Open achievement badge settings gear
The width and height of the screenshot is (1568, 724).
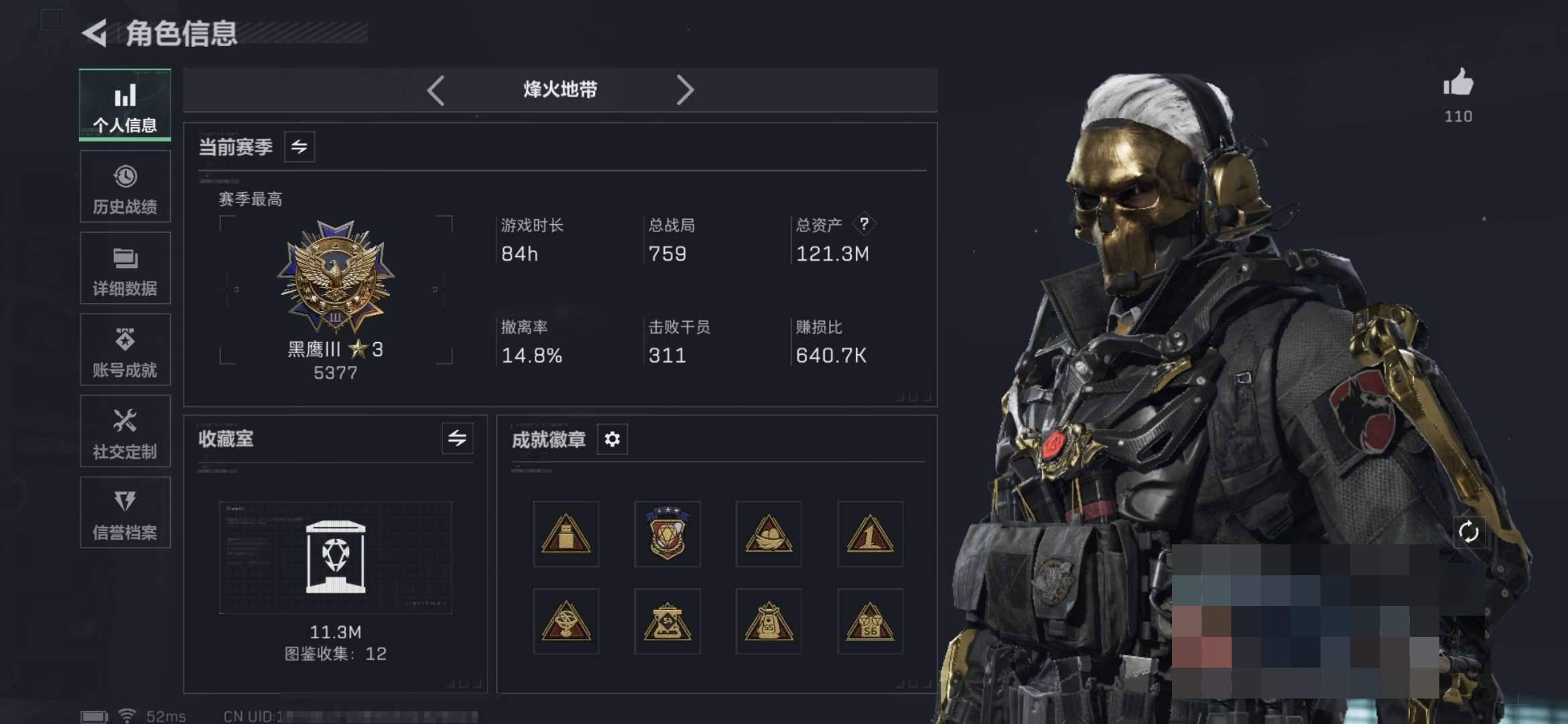point(612,439)
